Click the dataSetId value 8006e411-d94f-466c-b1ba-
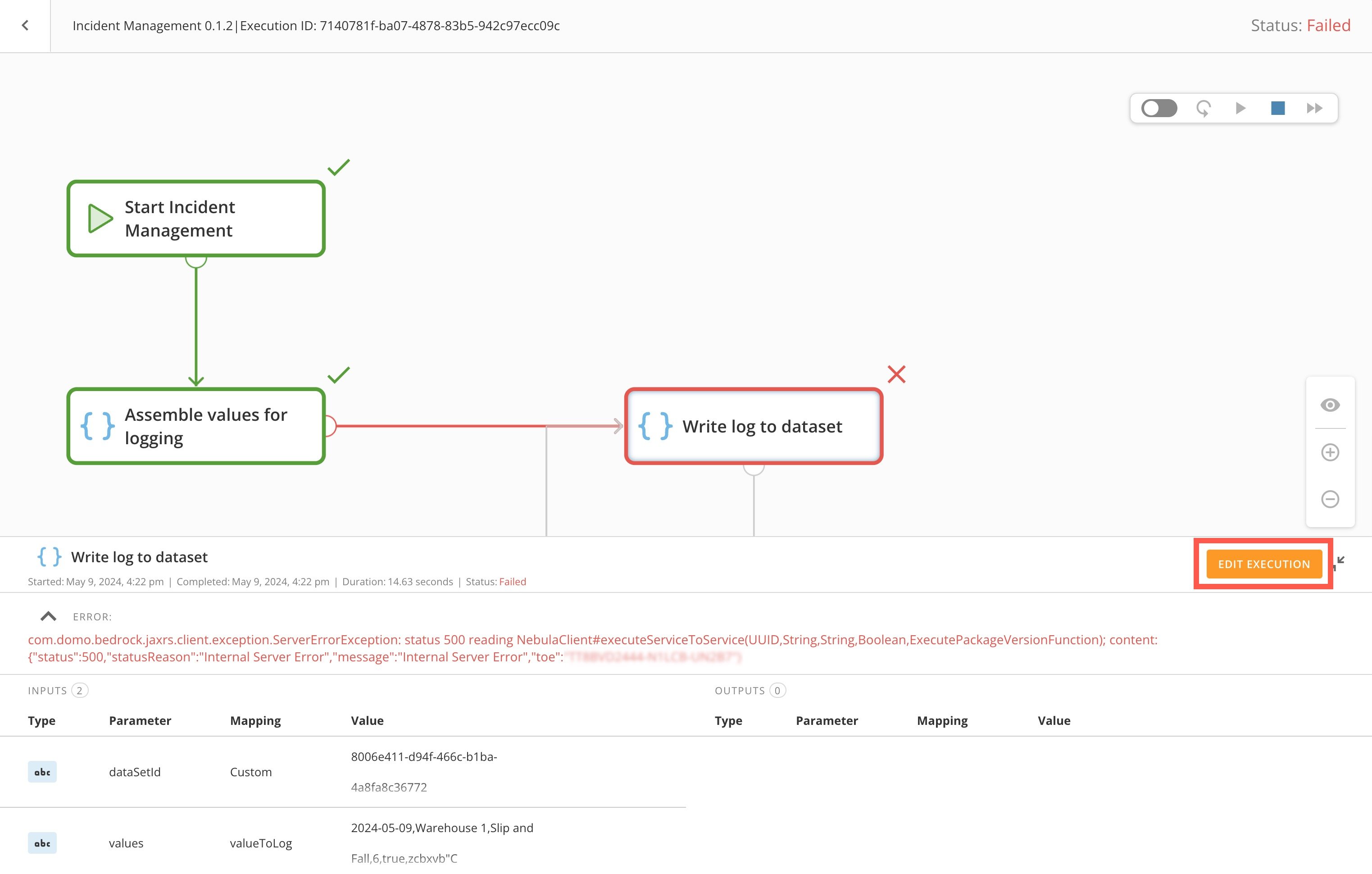Viewport: 1372px width, 874px height. pyautogui.click(x=424, y=756)
